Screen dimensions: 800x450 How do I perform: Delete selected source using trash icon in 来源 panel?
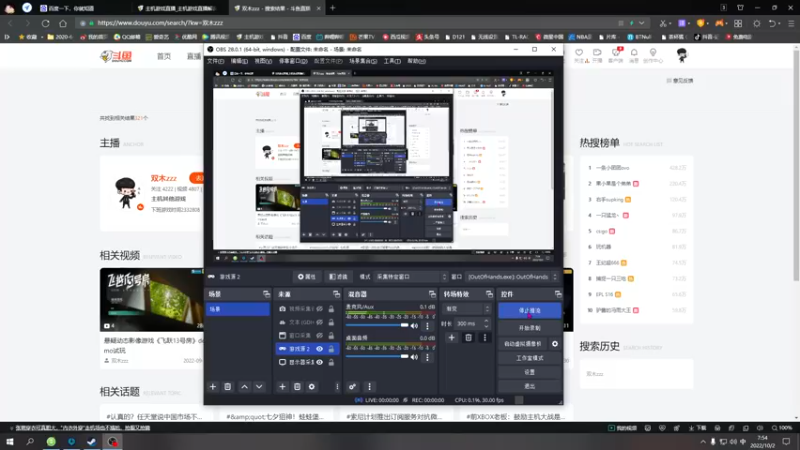point(297,387)
